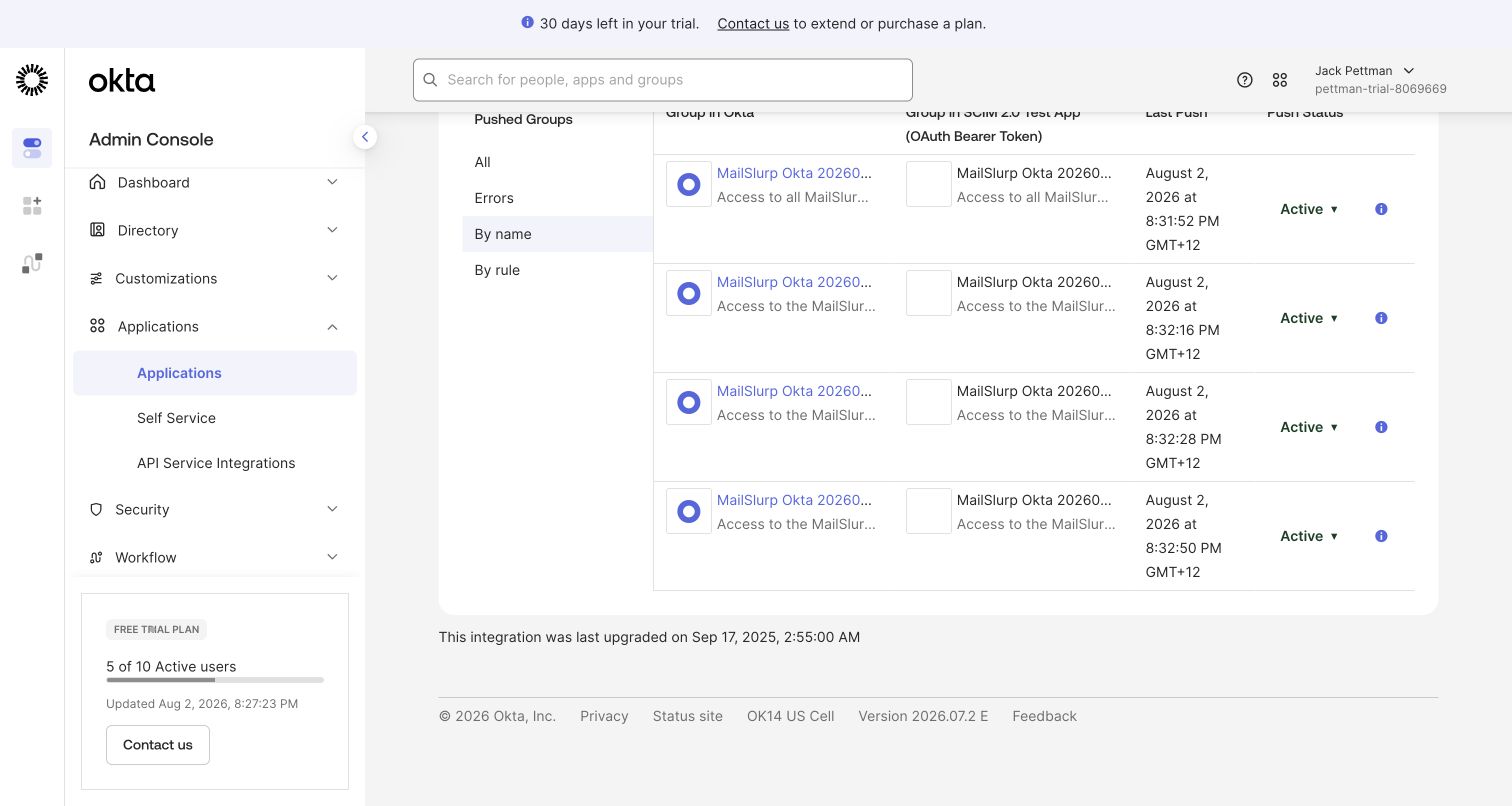The image size is (1512, 806).
Task: Click info icon for 8:32:50 PM push row
Action: pyautogui.click(x=1381, y=536)
